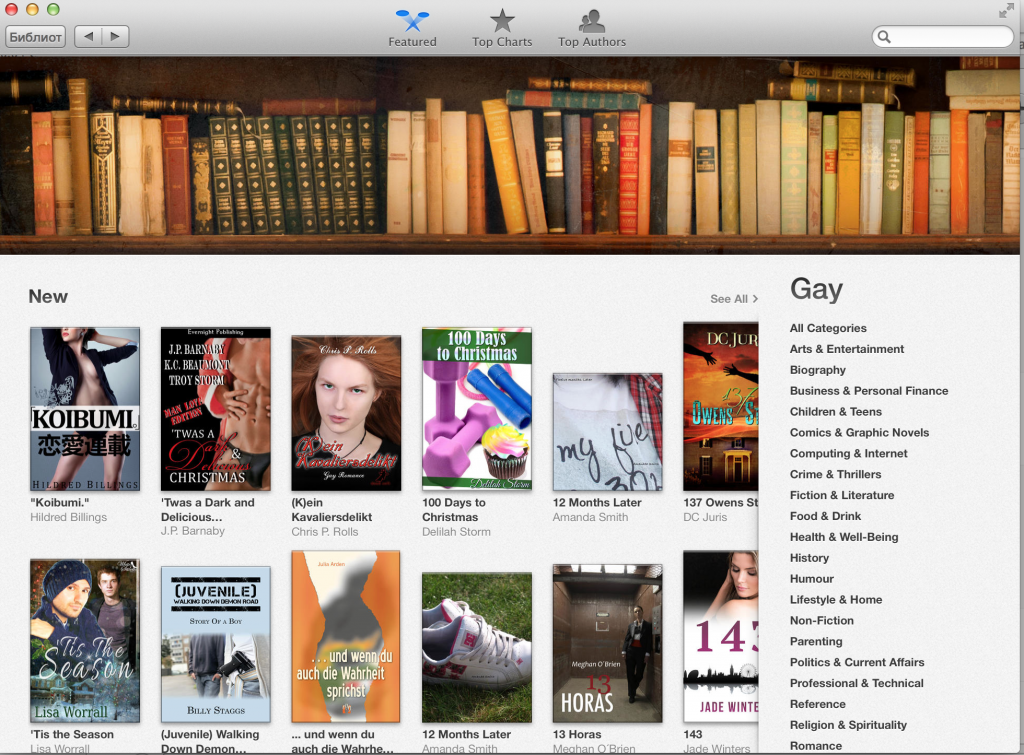The image size is (1024, 755).
Task: Open sneaker cover of 12 Months Later
Action: (x=477, y=647)
